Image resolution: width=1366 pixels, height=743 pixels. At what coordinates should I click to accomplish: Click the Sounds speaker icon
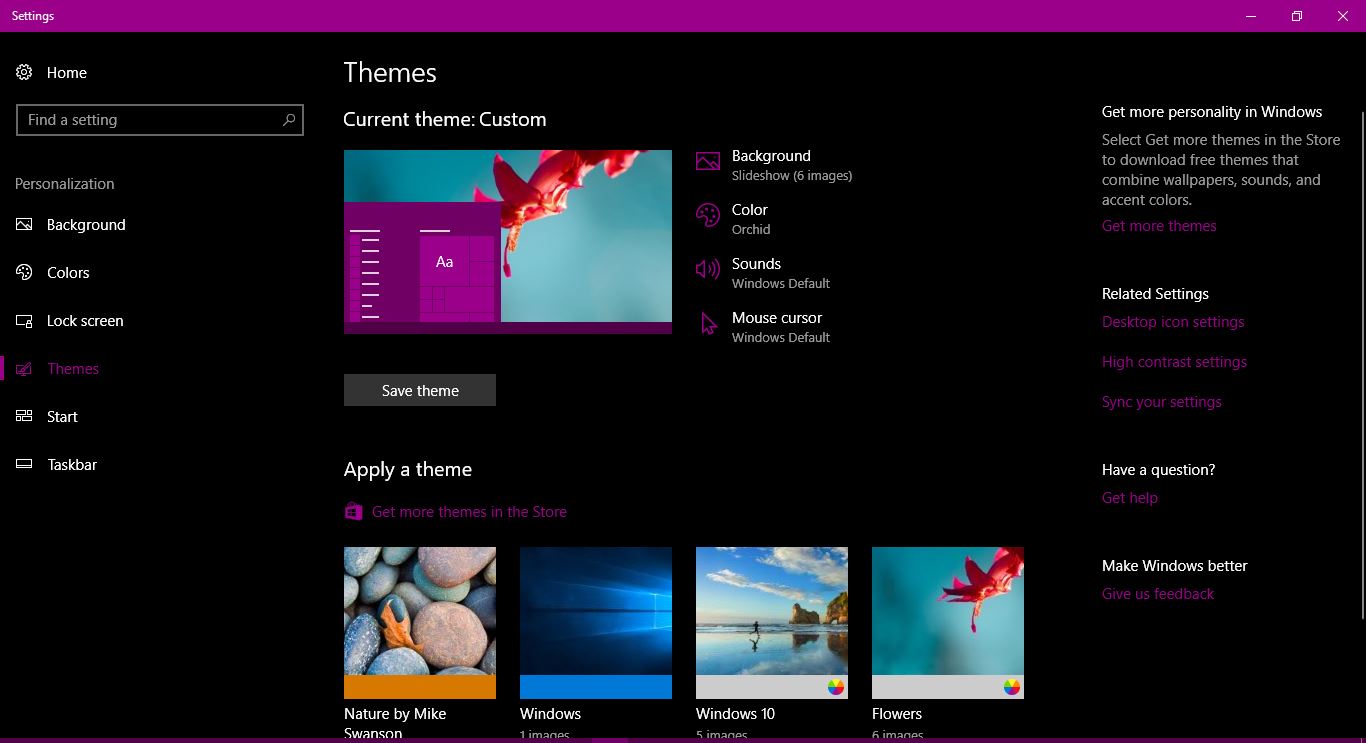tap(708, 269)
